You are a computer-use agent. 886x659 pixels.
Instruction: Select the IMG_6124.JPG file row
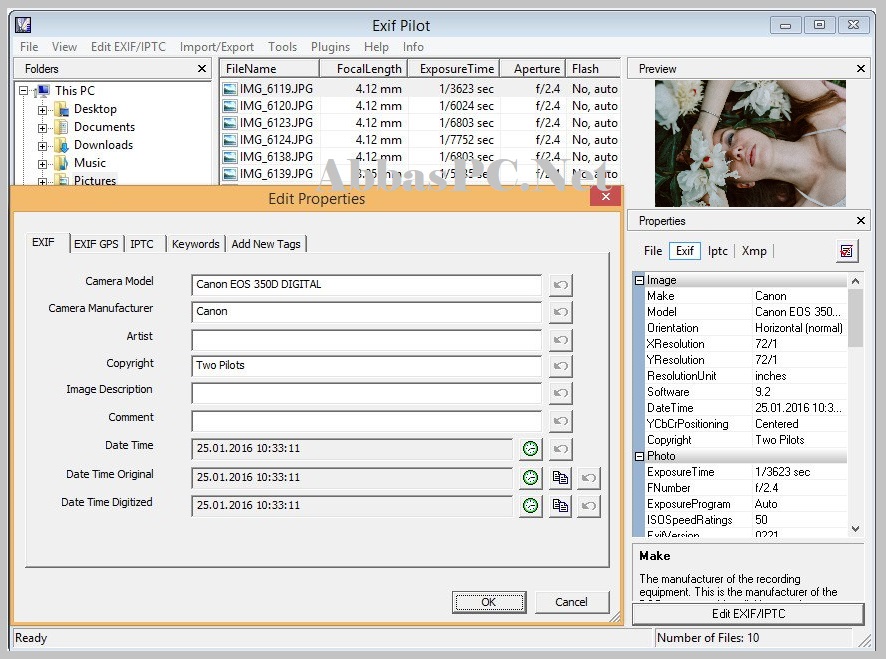[x=420, y=140]
